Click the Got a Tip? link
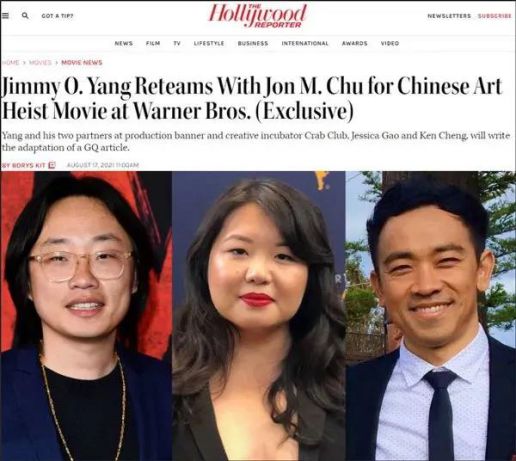 point(57,16)
